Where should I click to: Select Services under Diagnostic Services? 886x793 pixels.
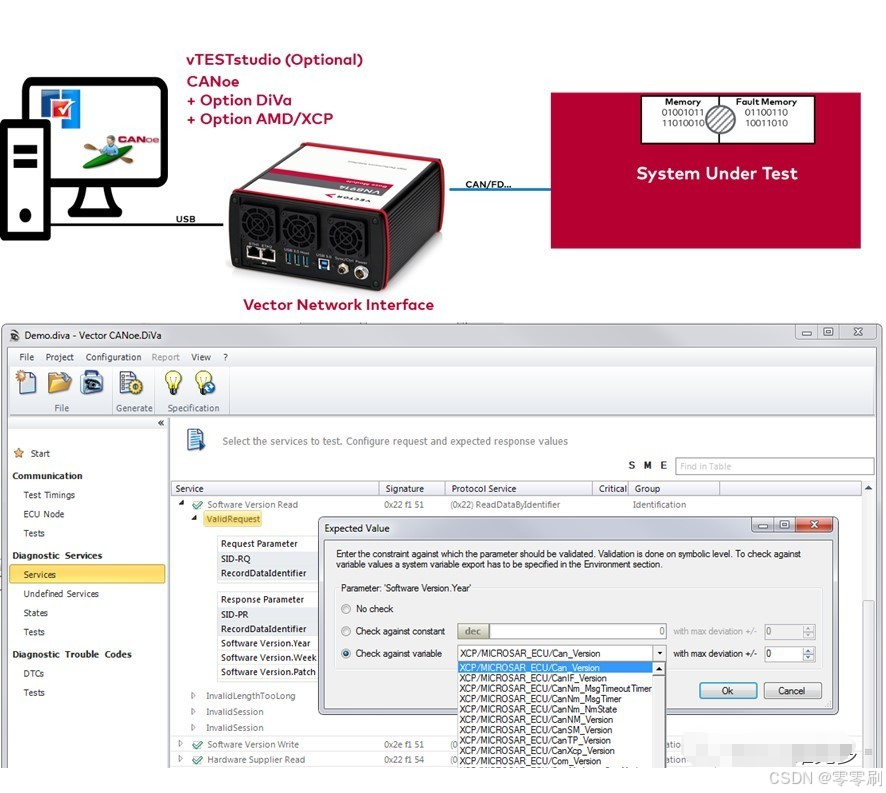pos(87,574)
